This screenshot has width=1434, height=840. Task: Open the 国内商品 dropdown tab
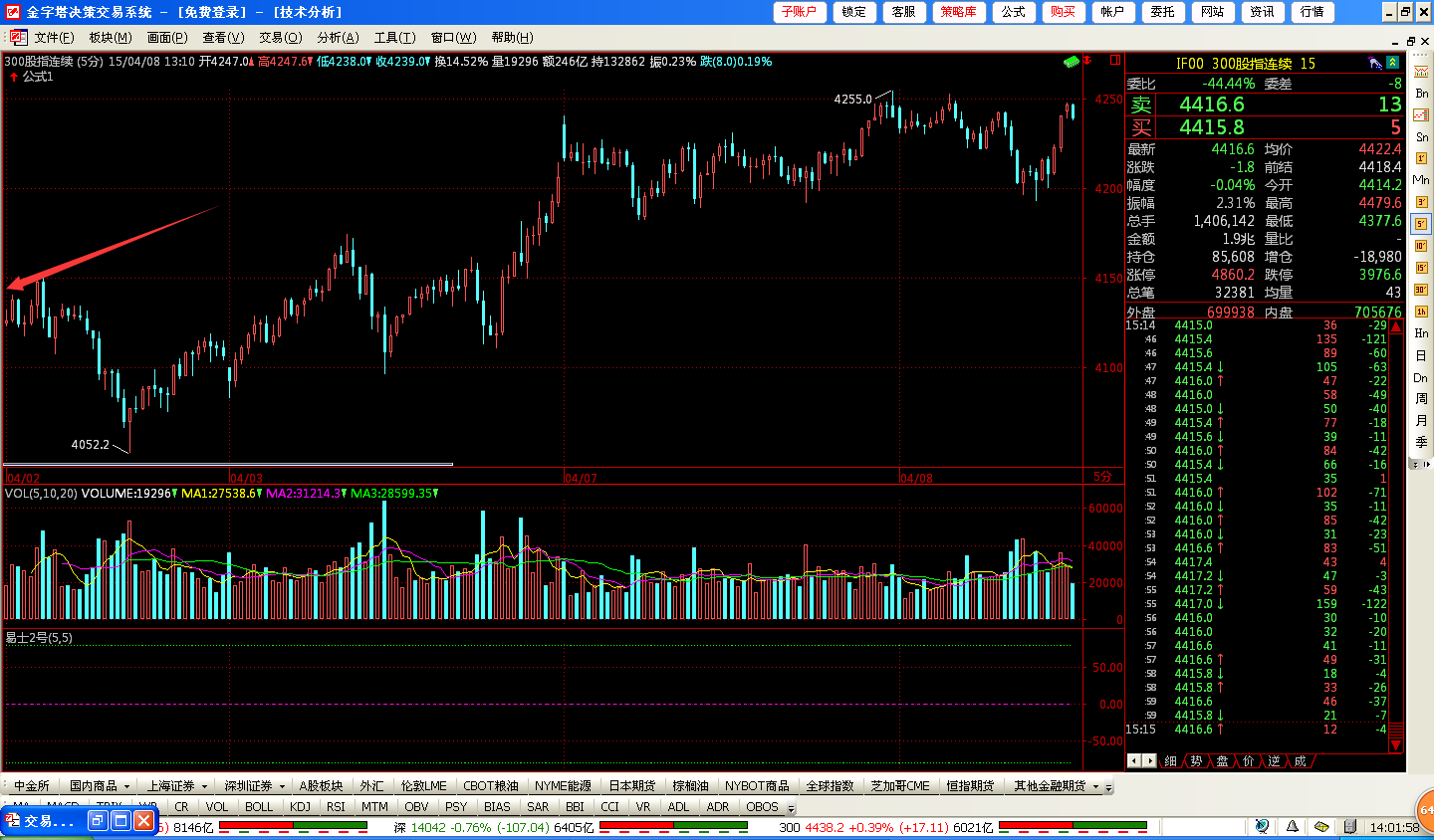click(99, 786)
